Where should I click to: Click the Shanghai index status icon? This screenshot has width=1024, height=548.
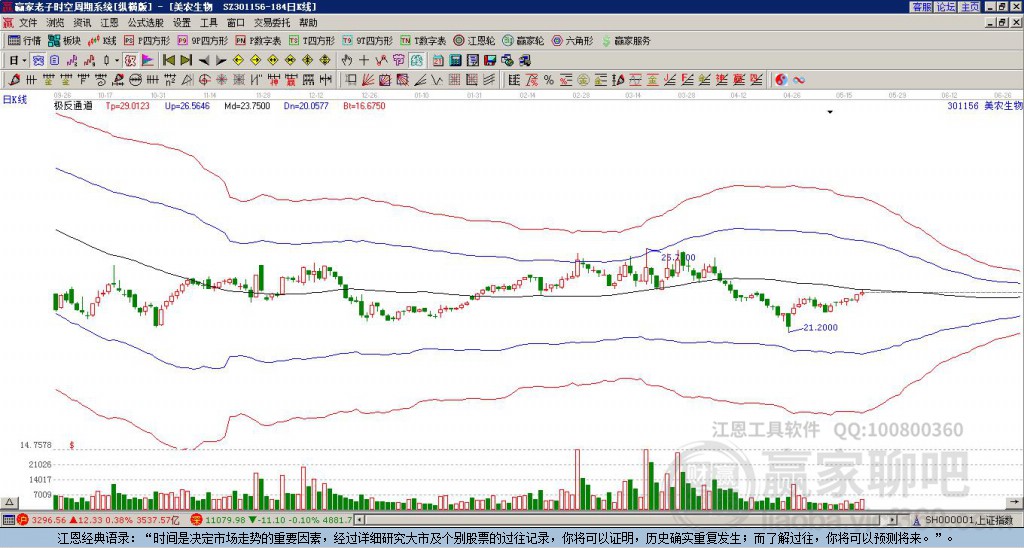click(x=22, y=520)
